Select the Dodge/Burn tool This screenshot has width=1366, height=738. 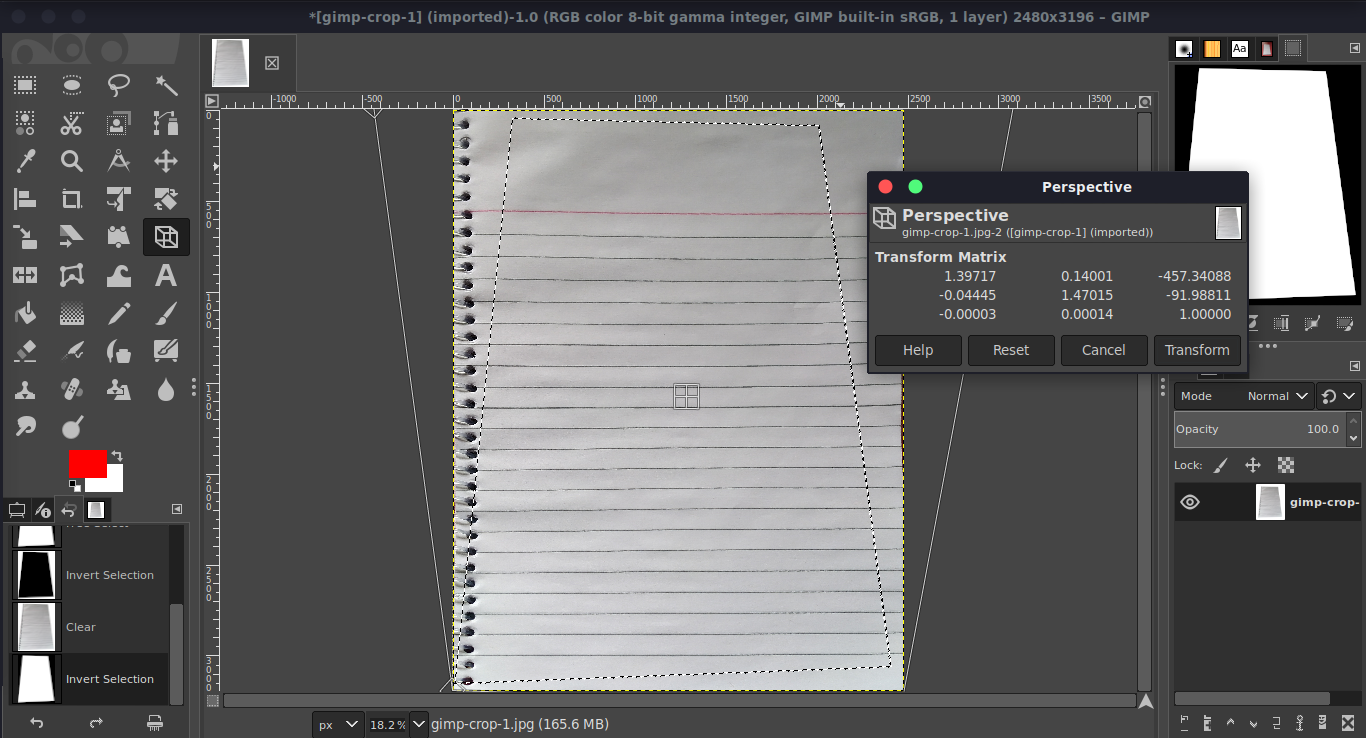click(72, 426)
